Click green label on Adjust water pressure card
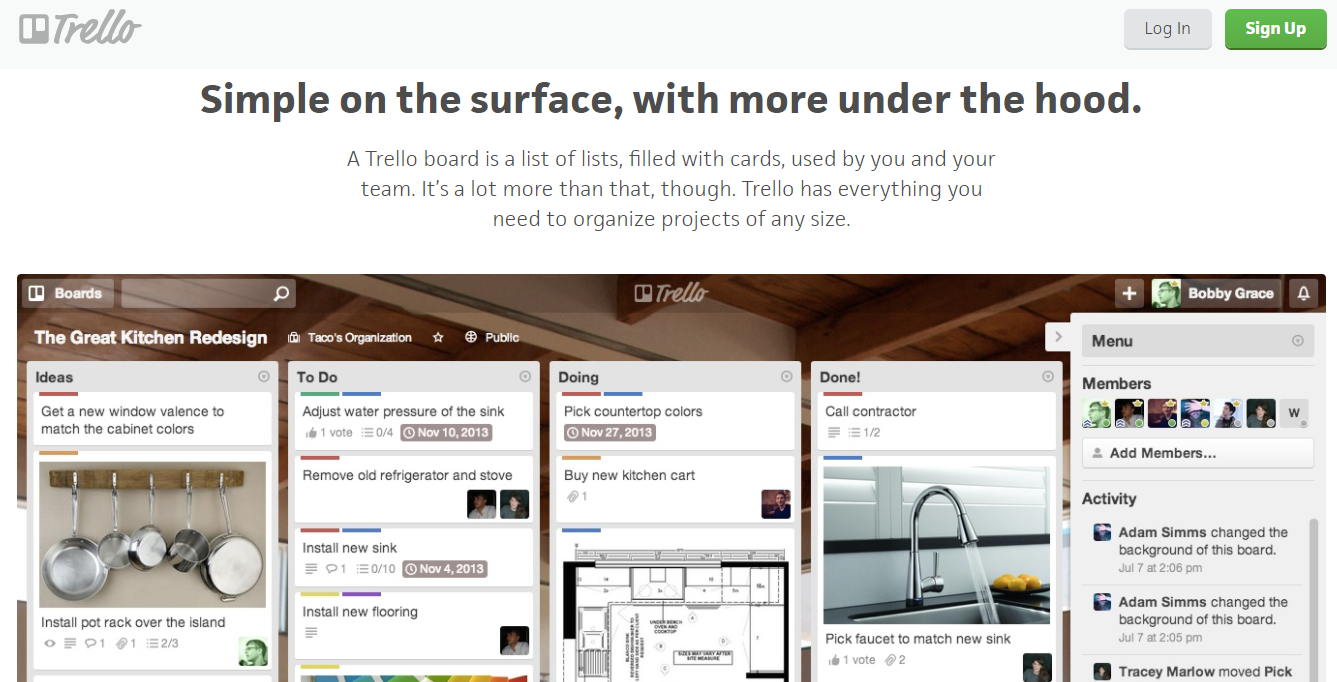The height and width of the screenshot is (682, 1337). pyautogui.click(x=320, y=394)
